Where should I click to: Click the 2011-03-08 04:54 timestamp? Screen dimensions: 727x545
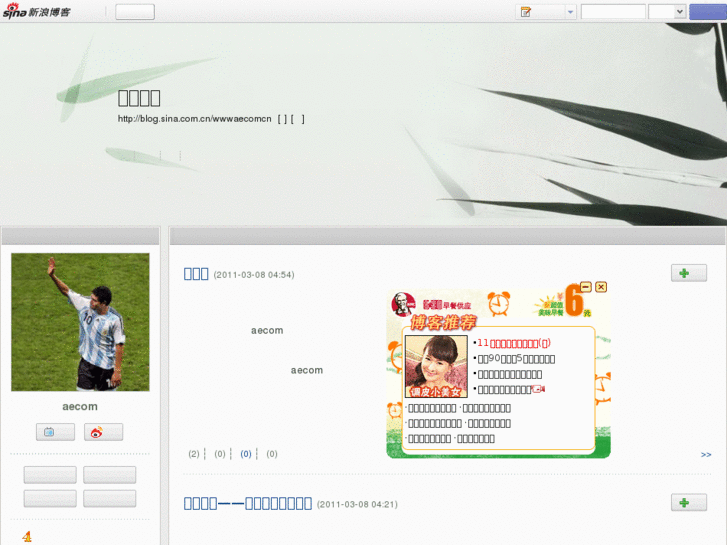tap(254, 275)
